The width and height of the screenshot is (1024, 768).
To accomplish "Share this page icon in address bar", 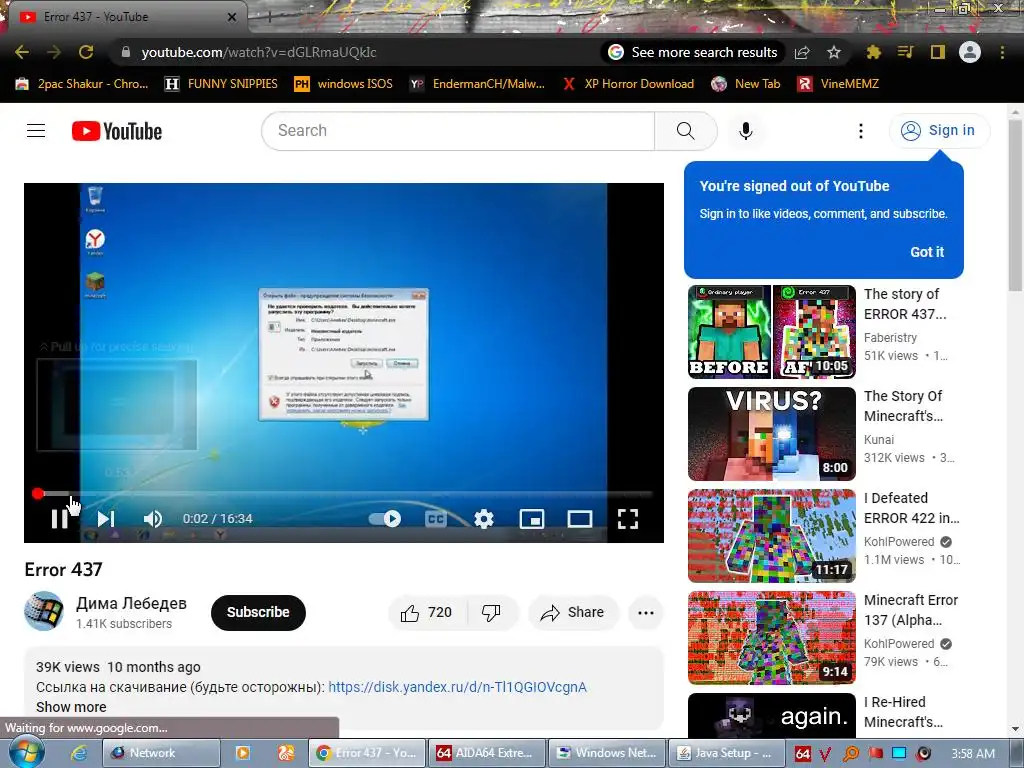I will pyautogui.click(x=802, y=52).
